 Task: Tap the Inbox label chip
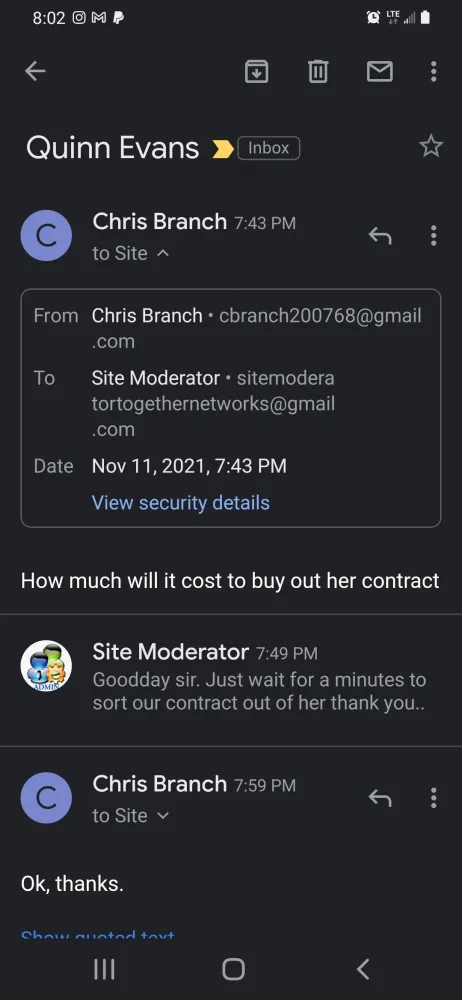pyautogui.click(x=269, y=148)
